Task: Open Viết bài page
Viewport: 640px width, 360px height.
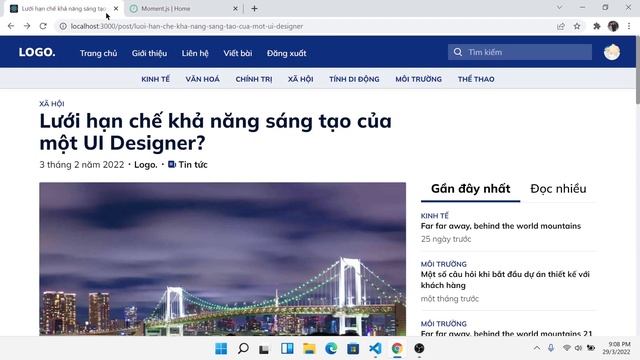Action: click(x=238, y=53)
